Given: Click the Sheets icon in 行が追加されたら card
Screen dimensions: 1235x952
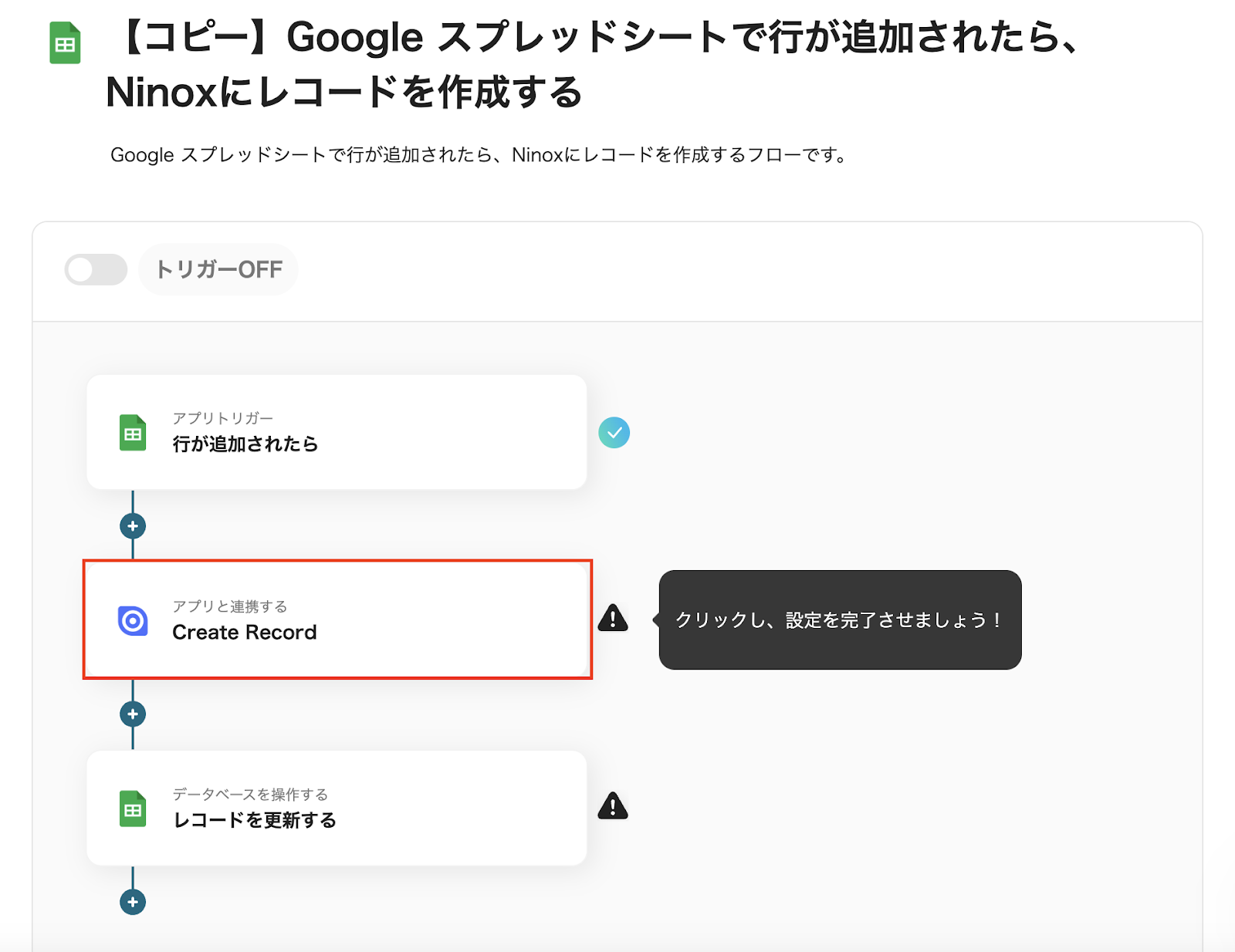Looking at the screenshot, I should pos(133,433).
